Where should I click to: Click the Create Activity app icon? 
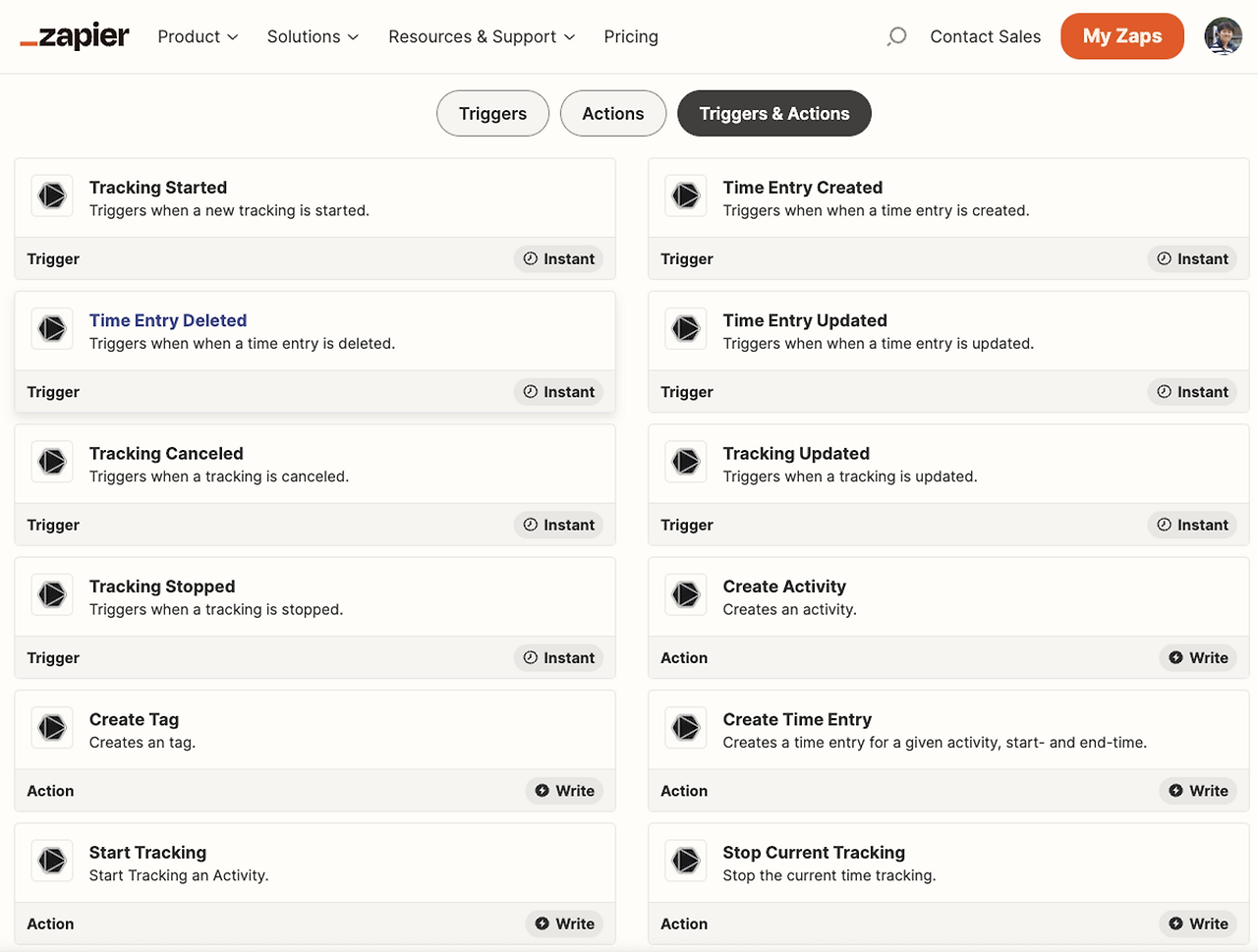click(686, 594)
